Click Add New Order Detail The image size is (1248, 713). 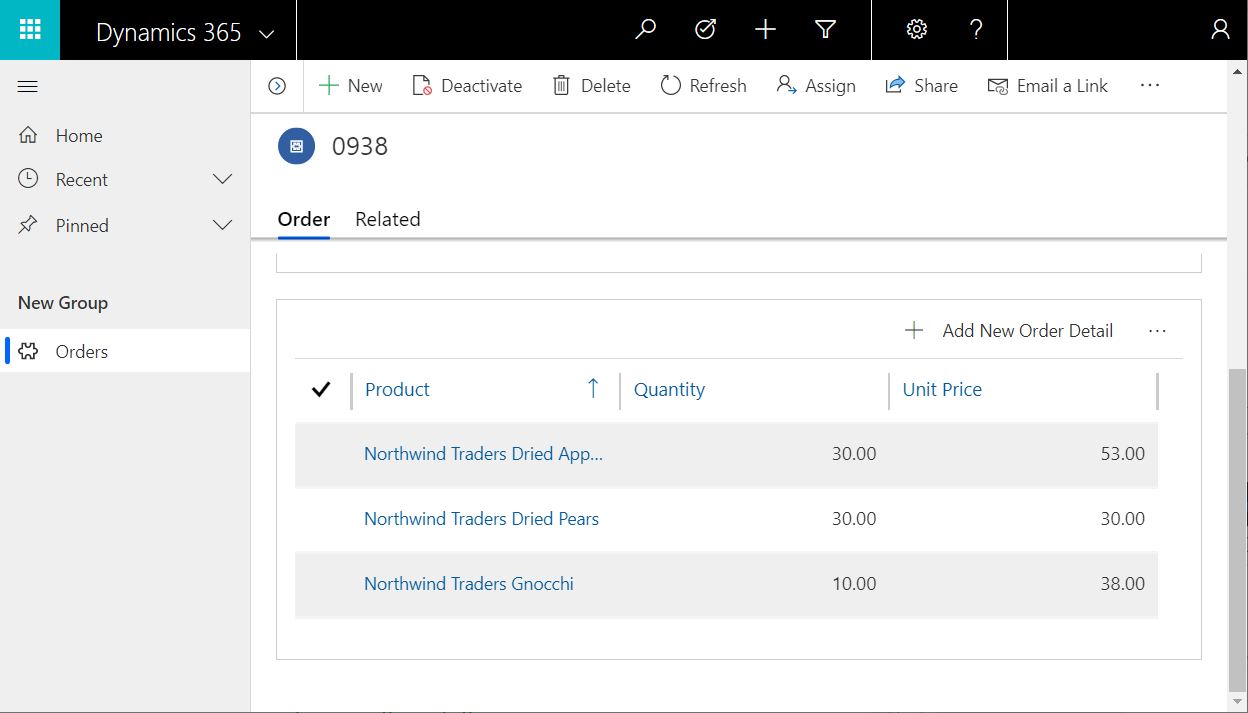coord(1009,330)
